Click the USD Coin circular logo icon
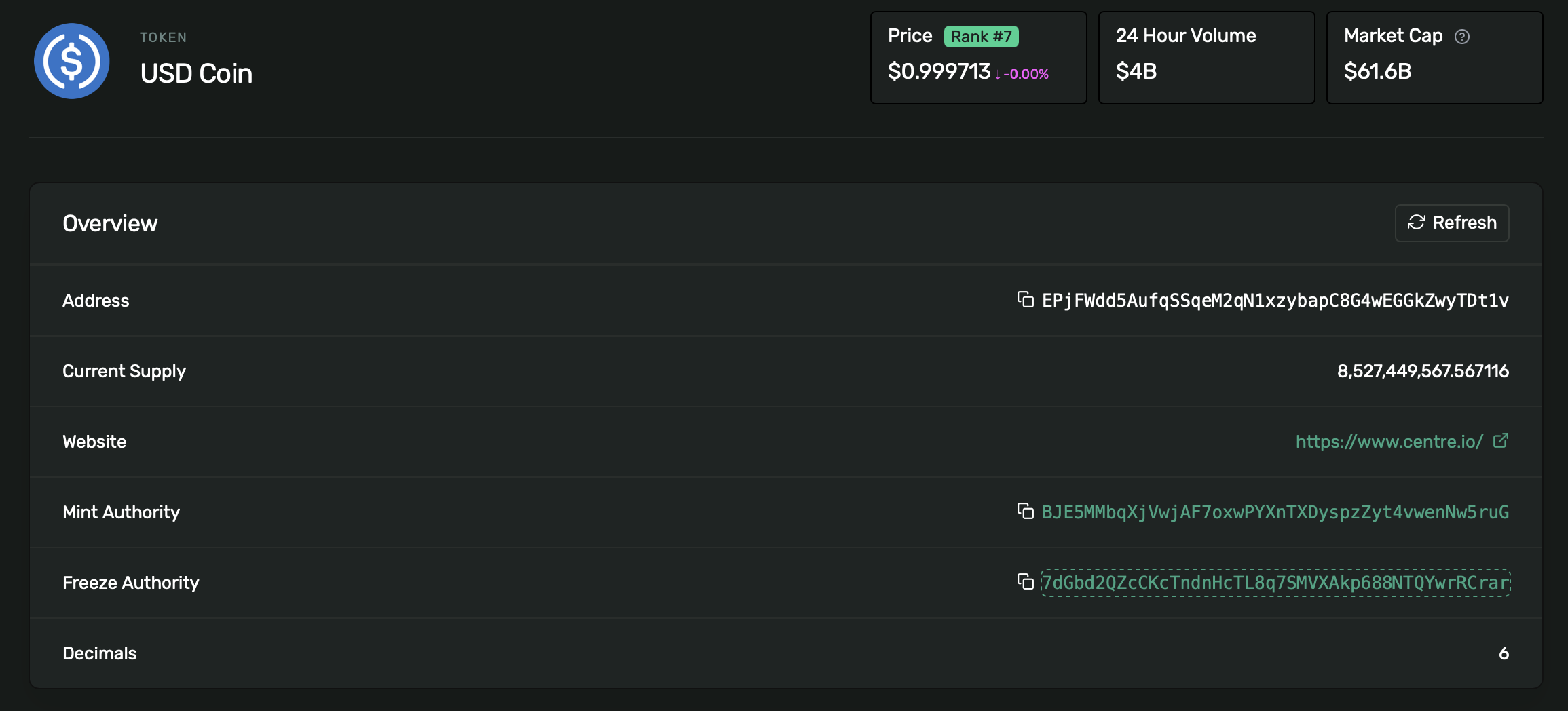The image size is (1568, 711). click(71, 60)
